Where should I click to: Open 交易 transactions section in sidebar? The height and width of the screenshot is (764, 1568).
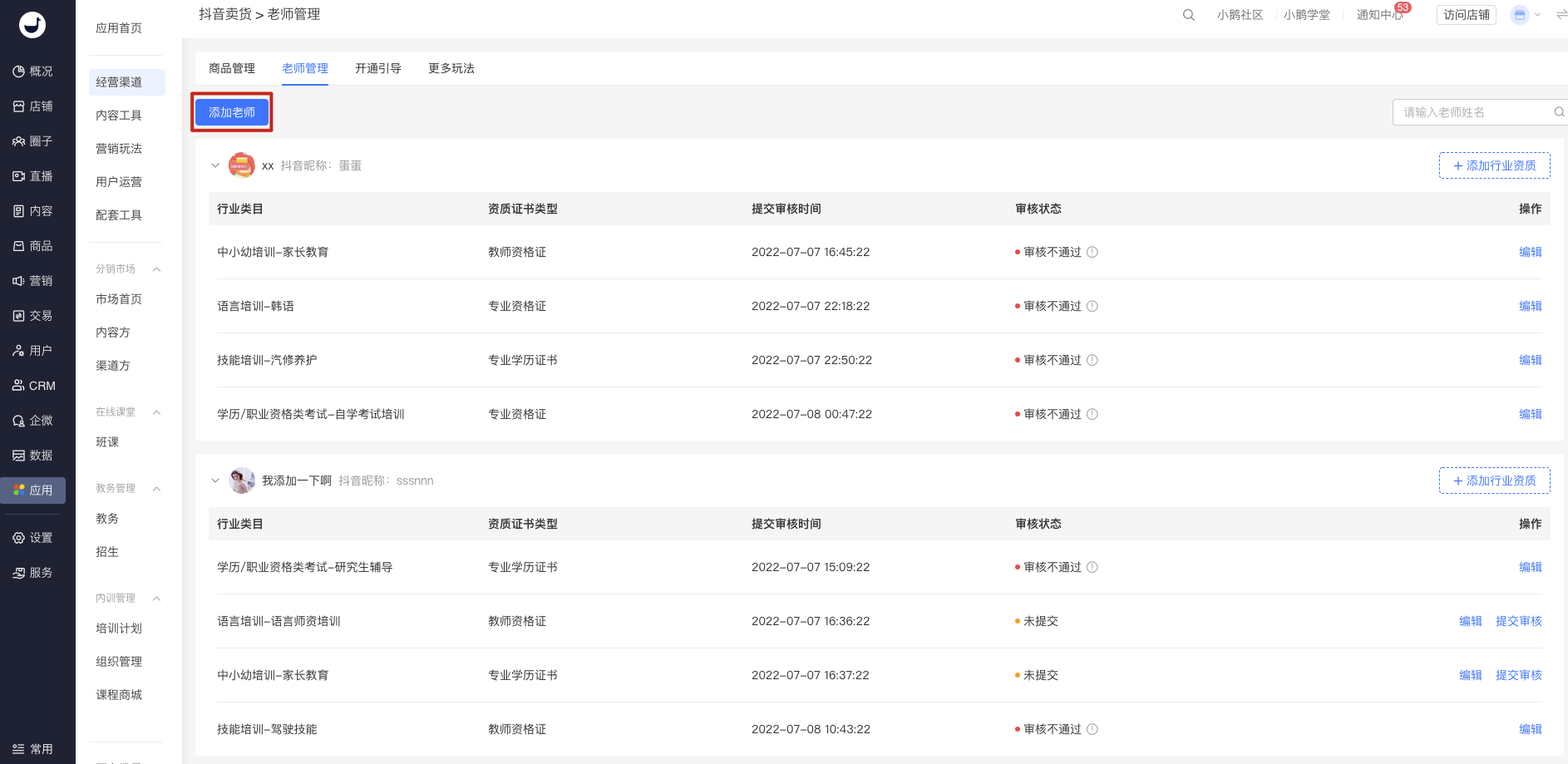(33, 316)
